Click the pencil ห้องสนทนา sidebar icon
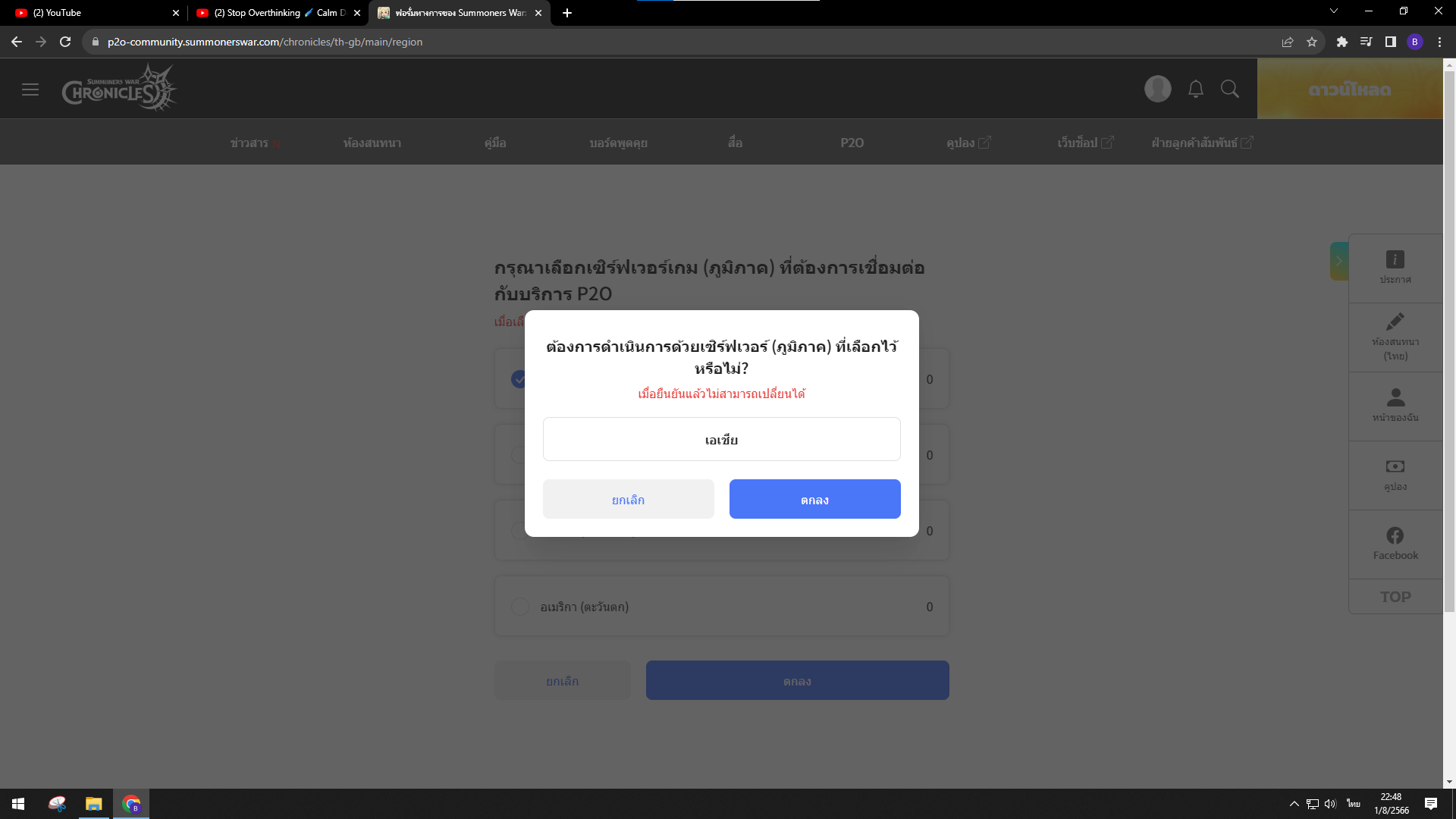The image size is (1456, 819). [x=1395, y=322]
